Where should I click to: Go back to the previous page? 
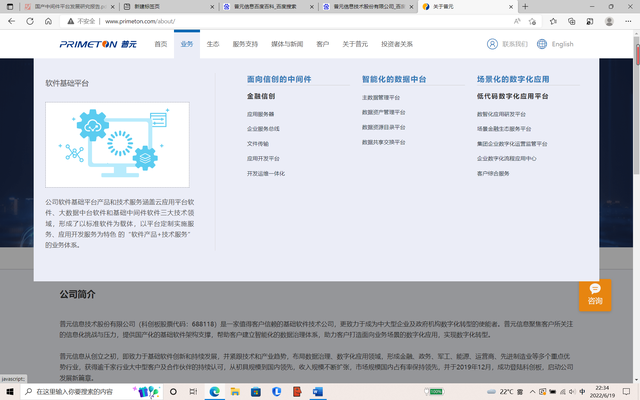point(11,21)
